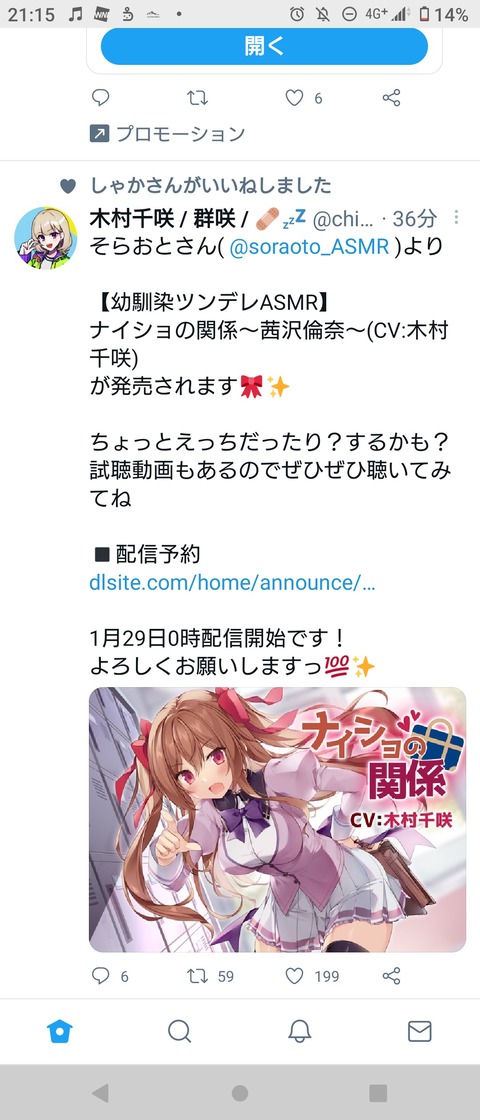
Task: Retweet the tweet with 59 retweets
Action: [x=197, y=975]
